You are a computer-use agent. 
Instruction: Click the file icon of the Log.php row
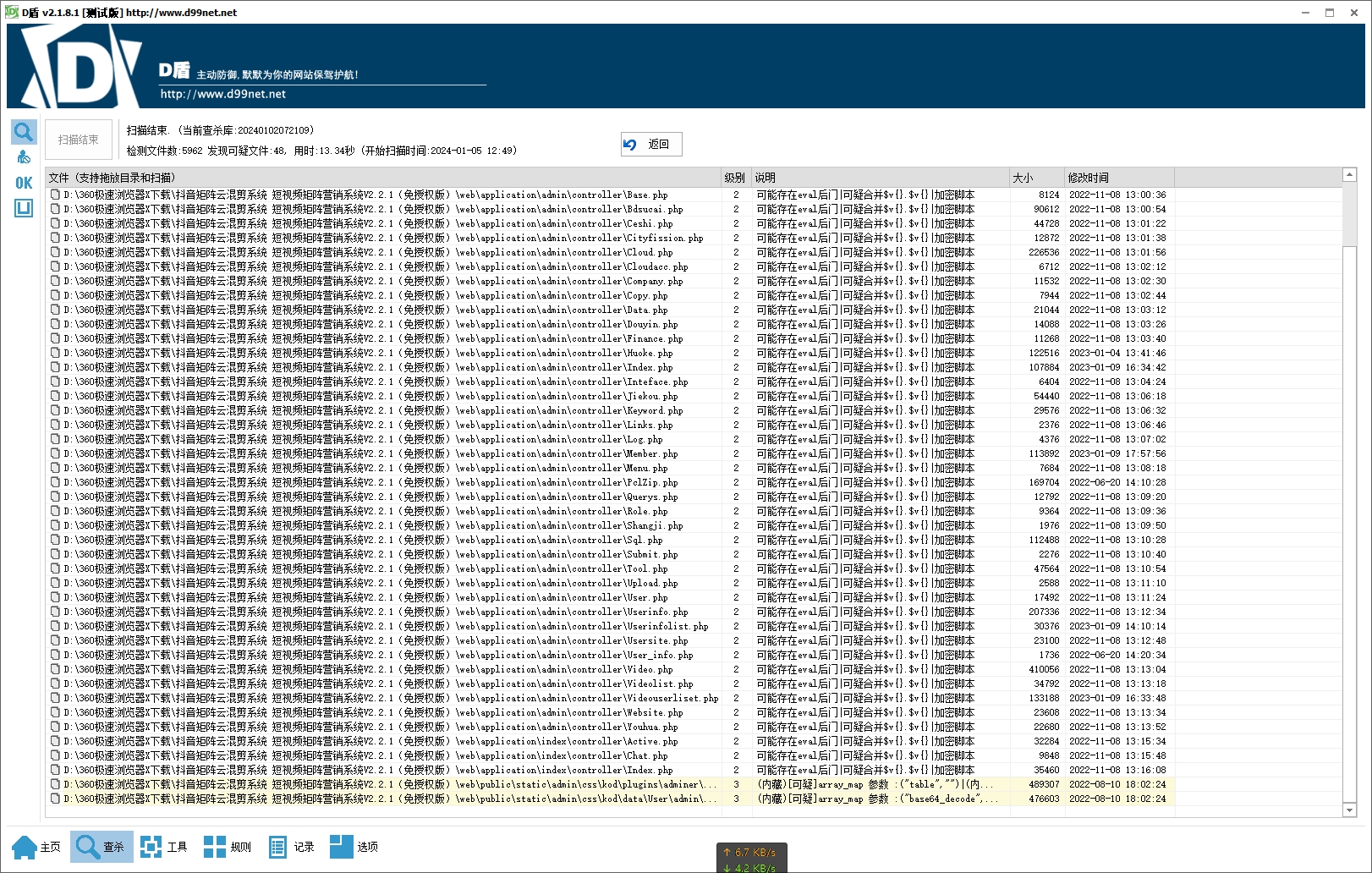pos(55,439)
